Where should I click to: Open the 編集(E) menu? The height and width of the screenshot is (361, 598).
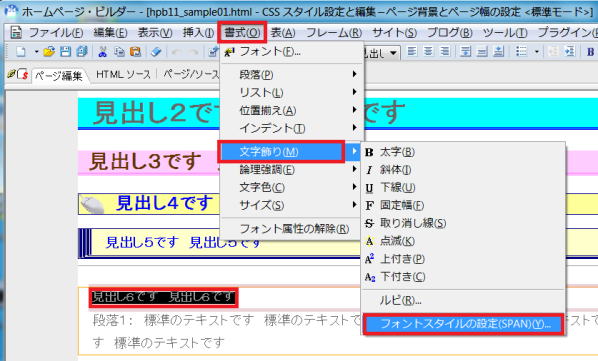point(110,33)
